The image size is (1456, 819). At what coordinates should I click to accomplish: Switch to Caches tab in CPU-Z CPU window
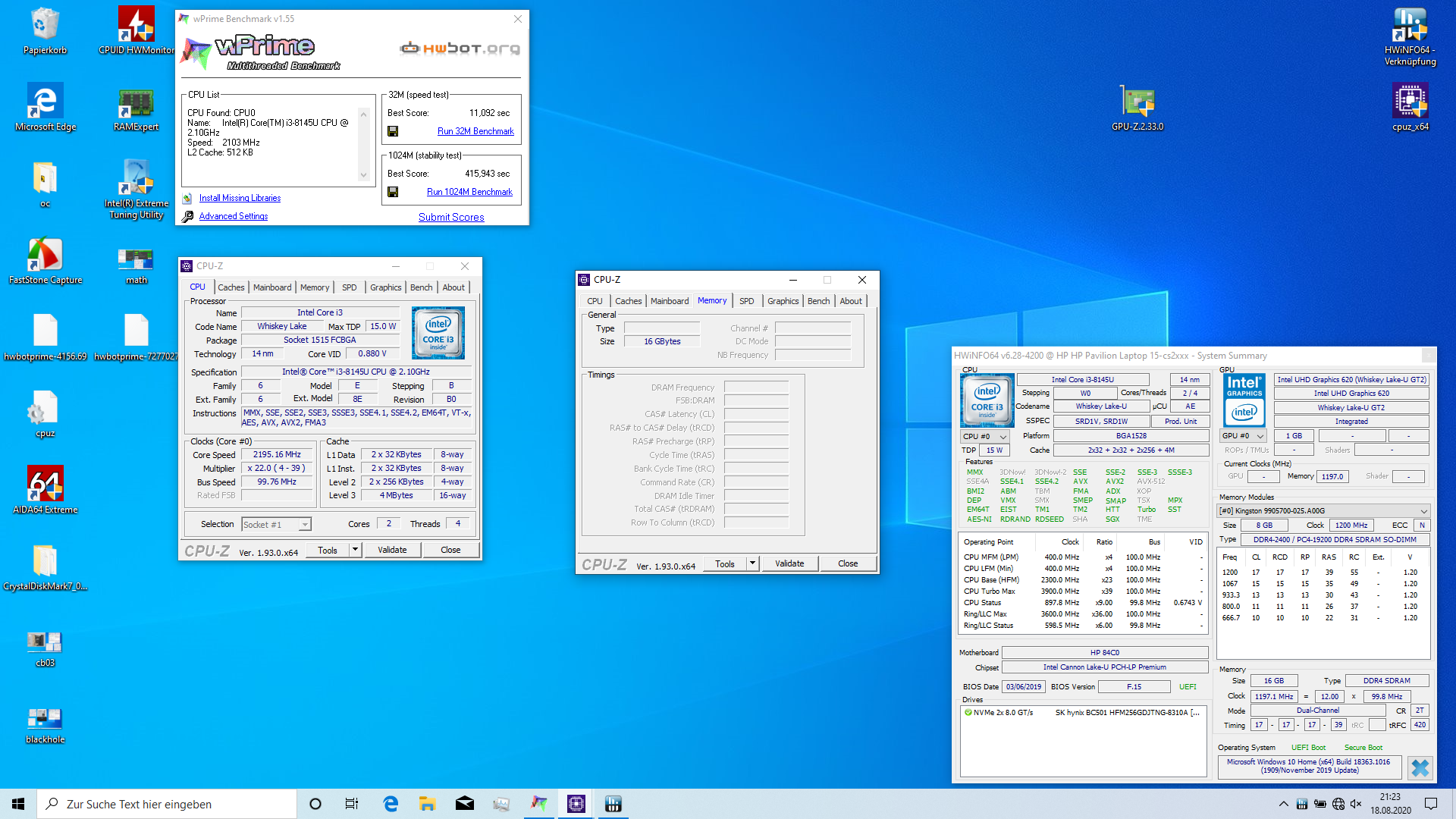[x=231, y=287]
